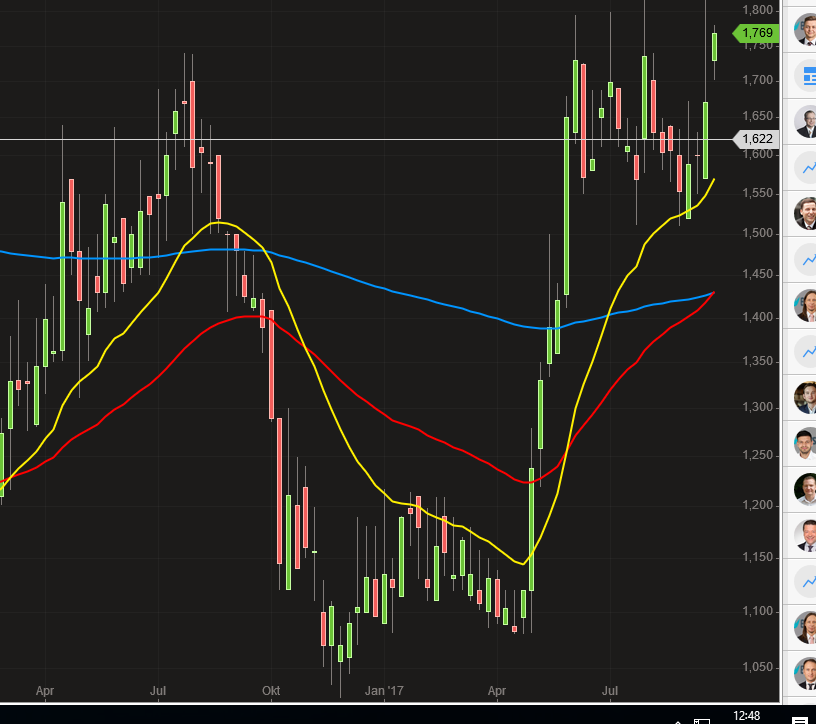Open the Action Center icon in the taskbar
The image size is (816, 724).
800,719
